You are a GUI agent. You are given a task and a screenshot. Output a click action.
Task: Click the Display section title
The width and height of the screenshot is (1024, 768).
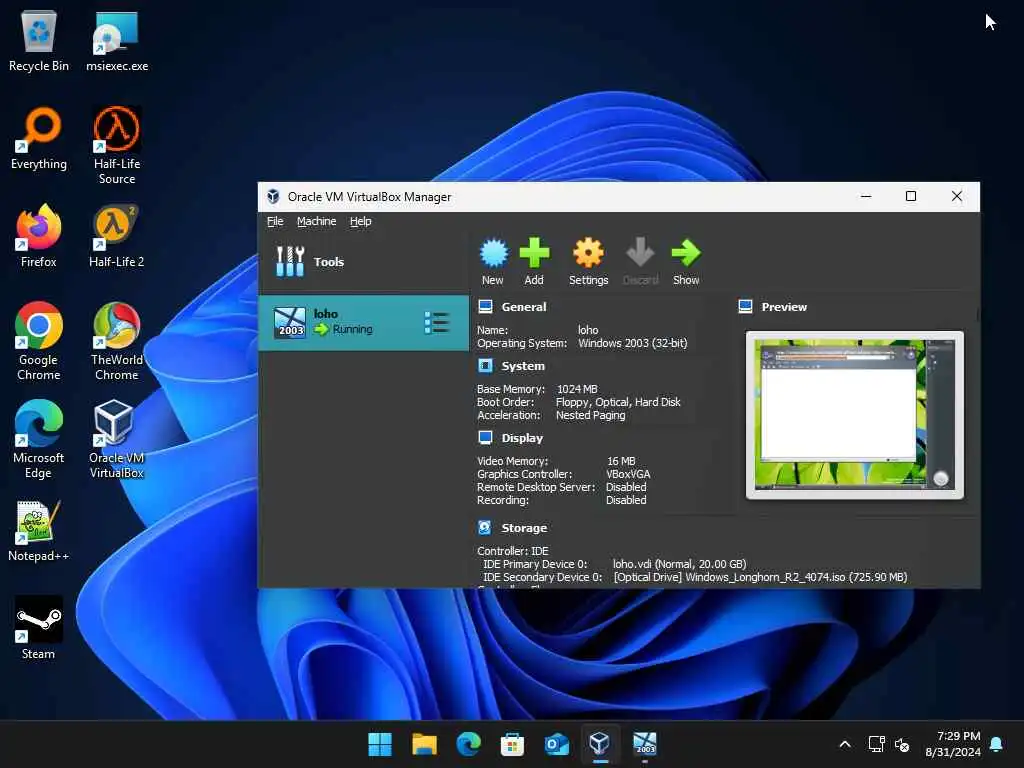coord(522,438)
